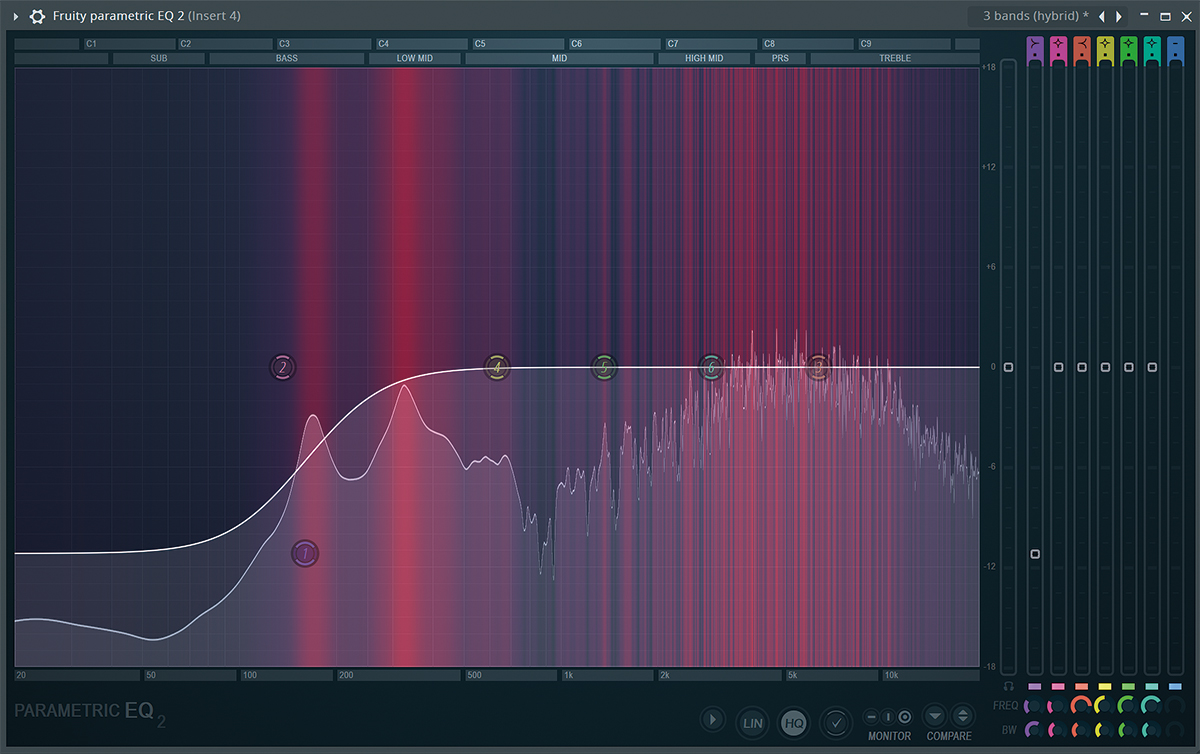Click the main level slider handle at 0

[1009, 368]
